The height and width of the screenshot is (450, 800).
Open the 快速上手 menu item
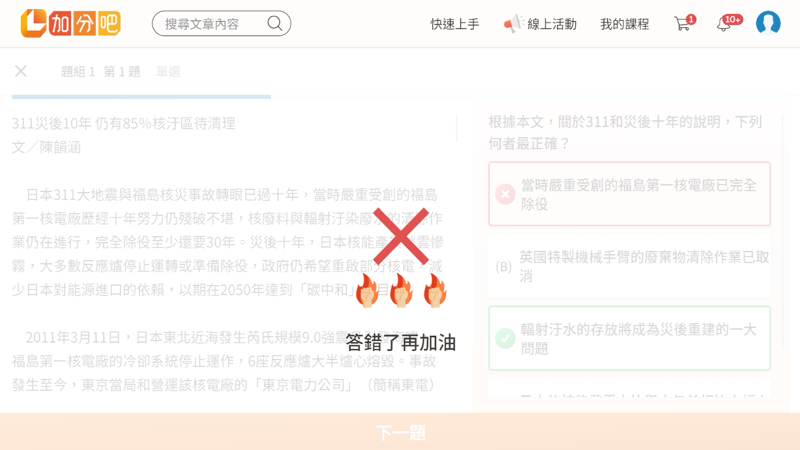(455, 24)
